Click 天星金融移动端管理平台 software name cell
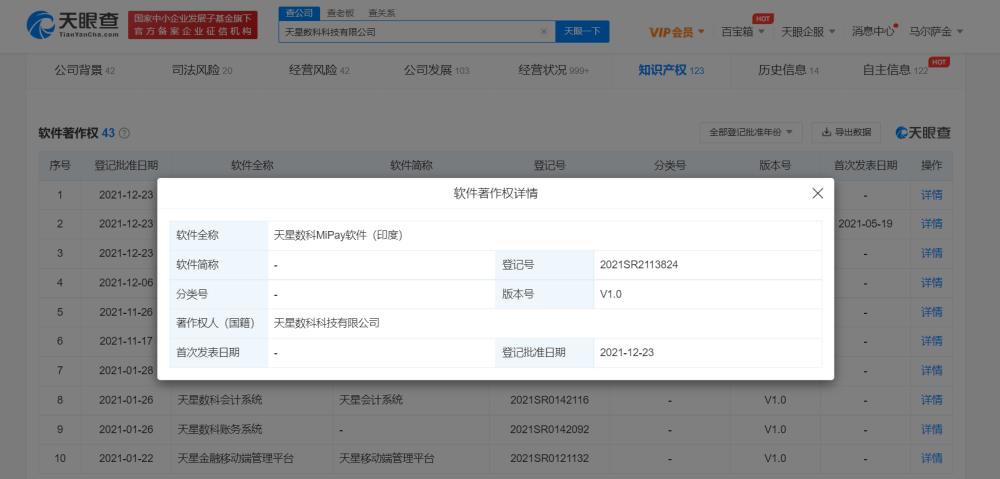This screenshot has width=1000, height=479. point(236,458)
